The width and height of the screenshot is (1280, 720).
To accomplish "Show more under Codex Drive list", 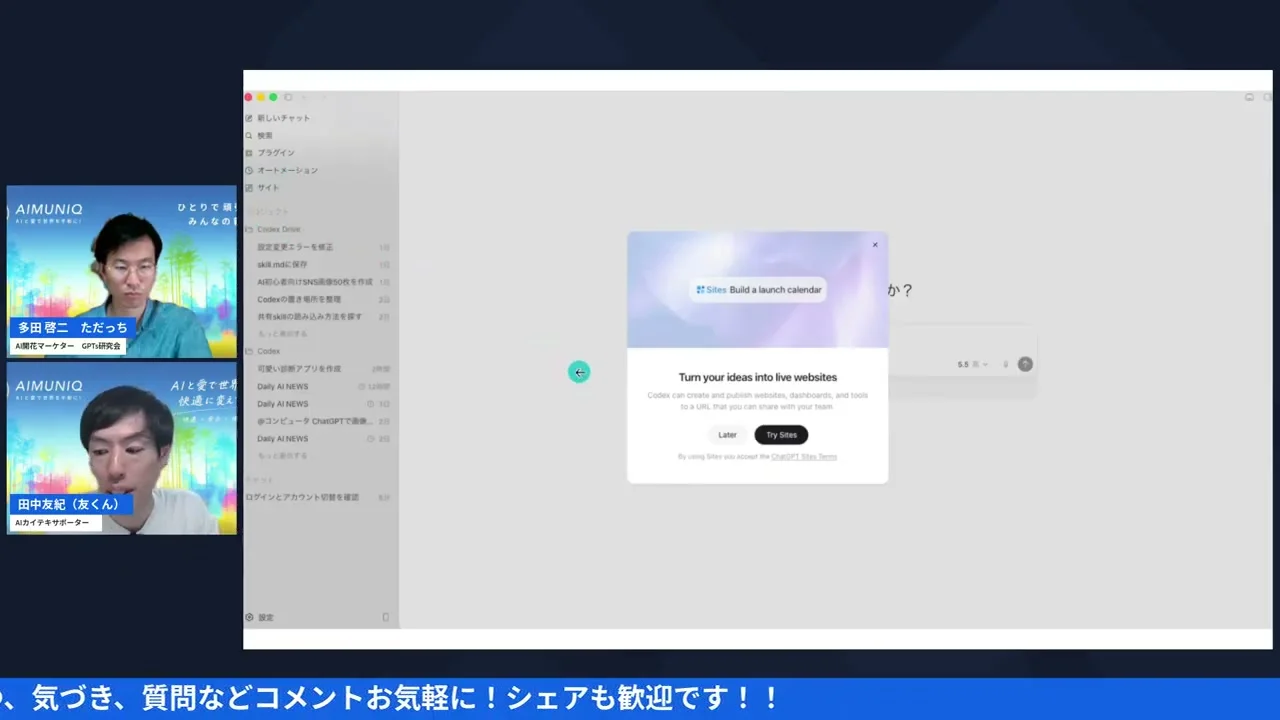I will (x=282, y=333).
